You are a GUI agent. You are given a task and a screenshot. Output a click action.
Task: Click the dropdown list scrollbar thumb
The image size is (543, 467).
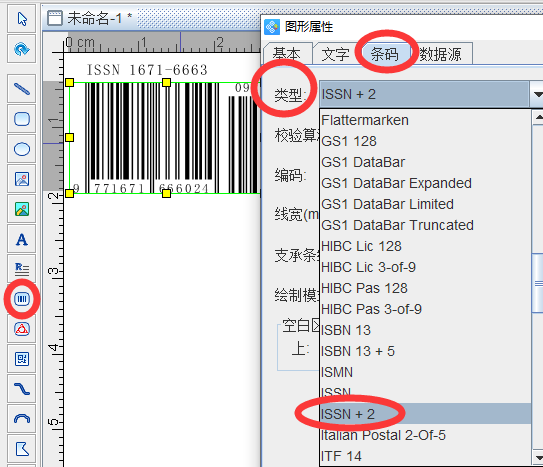(x=537, y=283)
